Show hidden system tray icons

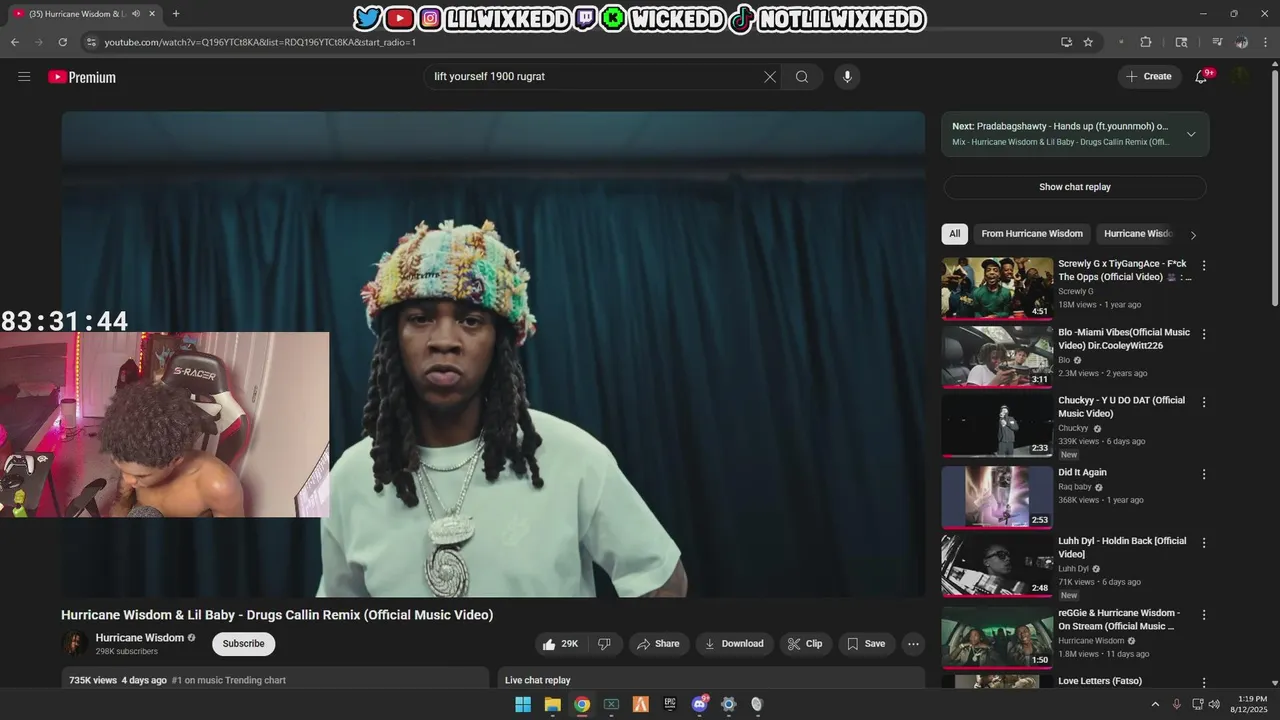1155,704
